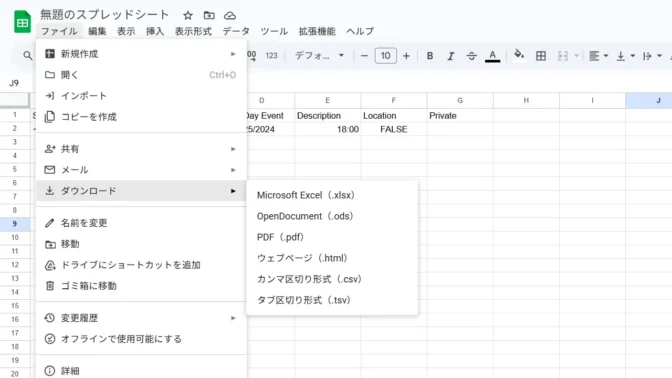The height and width of the screenshot is (378, 672).
Task: Open the データ menu
Action: (x=236, y=31)
